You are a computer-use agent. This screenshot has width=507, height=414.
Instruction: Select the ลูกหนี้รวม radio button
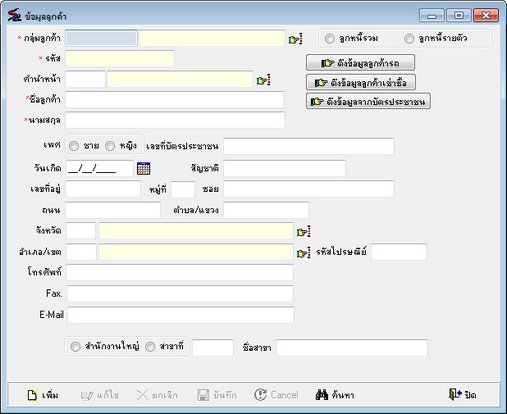click(x=330, y=39)
